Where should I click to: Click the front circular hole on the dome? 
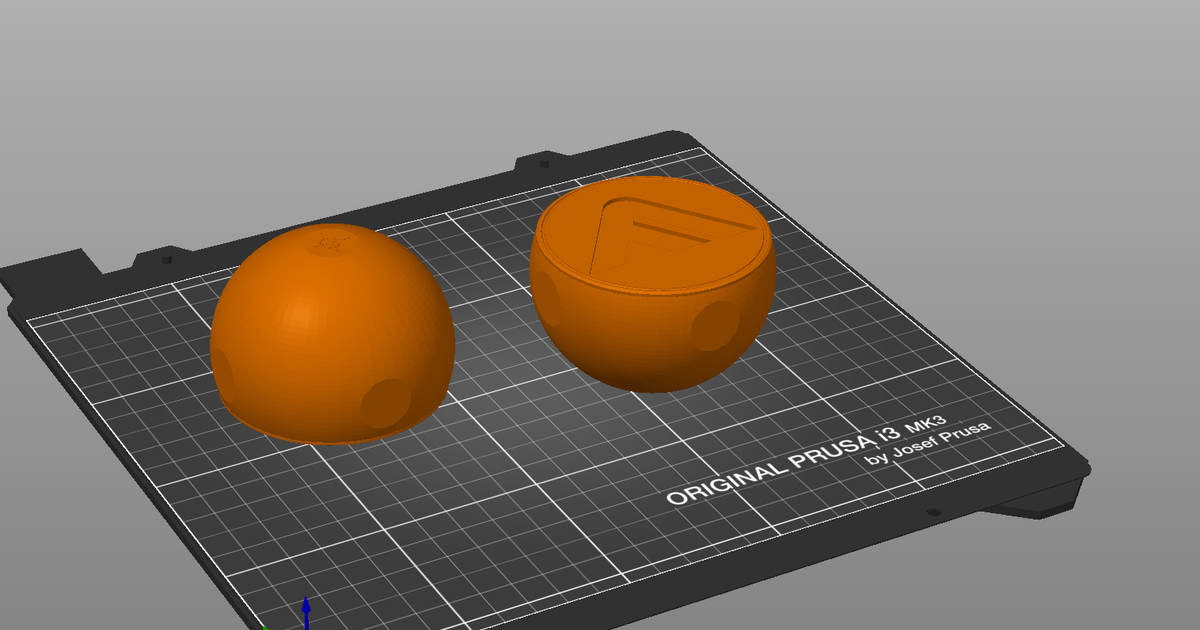pos(385,404)
